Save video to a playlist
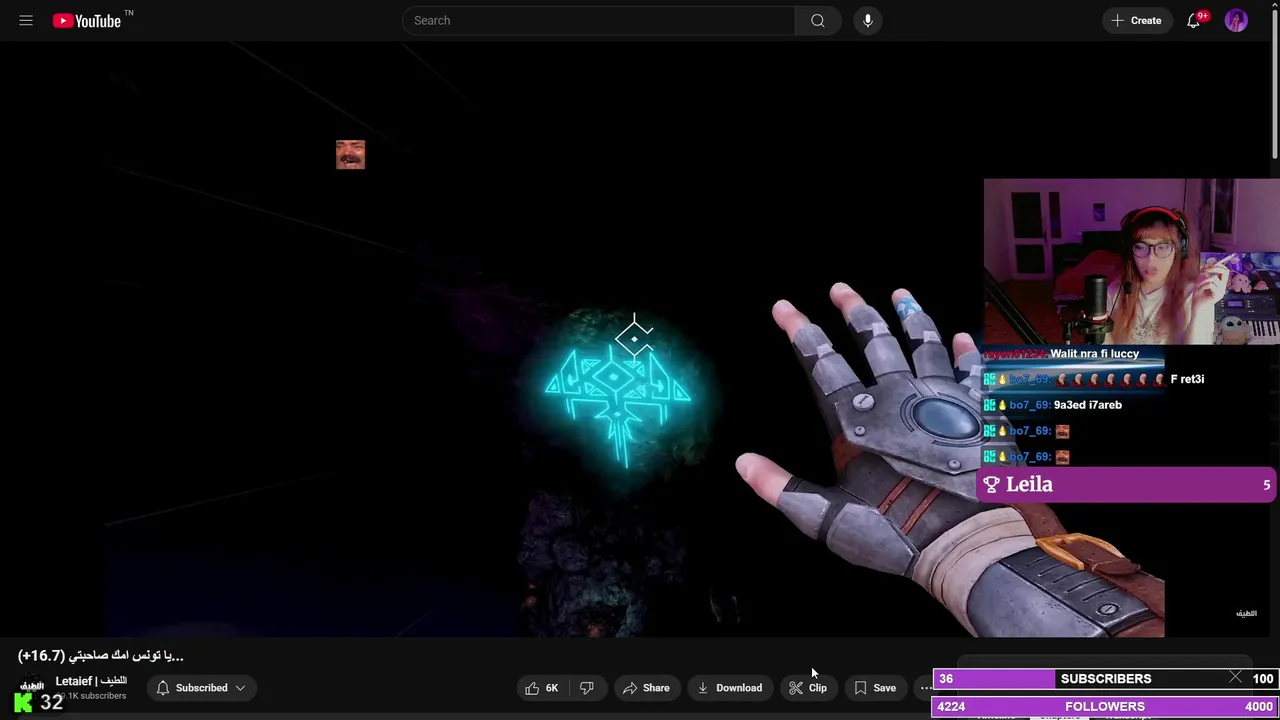This screenshot has height=720, width=1280. [x=875, y=688]
